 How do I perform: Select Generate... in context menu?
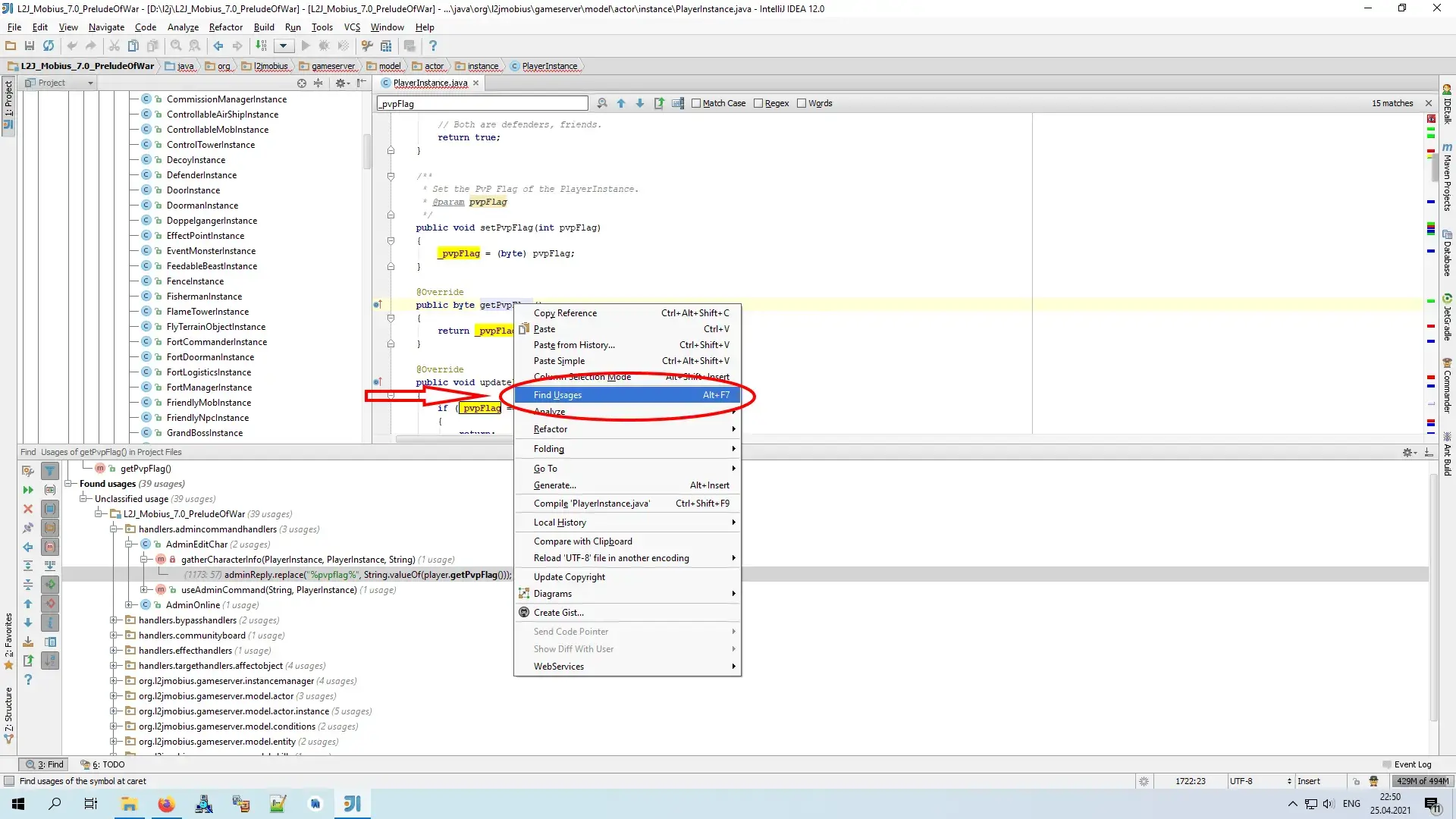pos(627,485)
